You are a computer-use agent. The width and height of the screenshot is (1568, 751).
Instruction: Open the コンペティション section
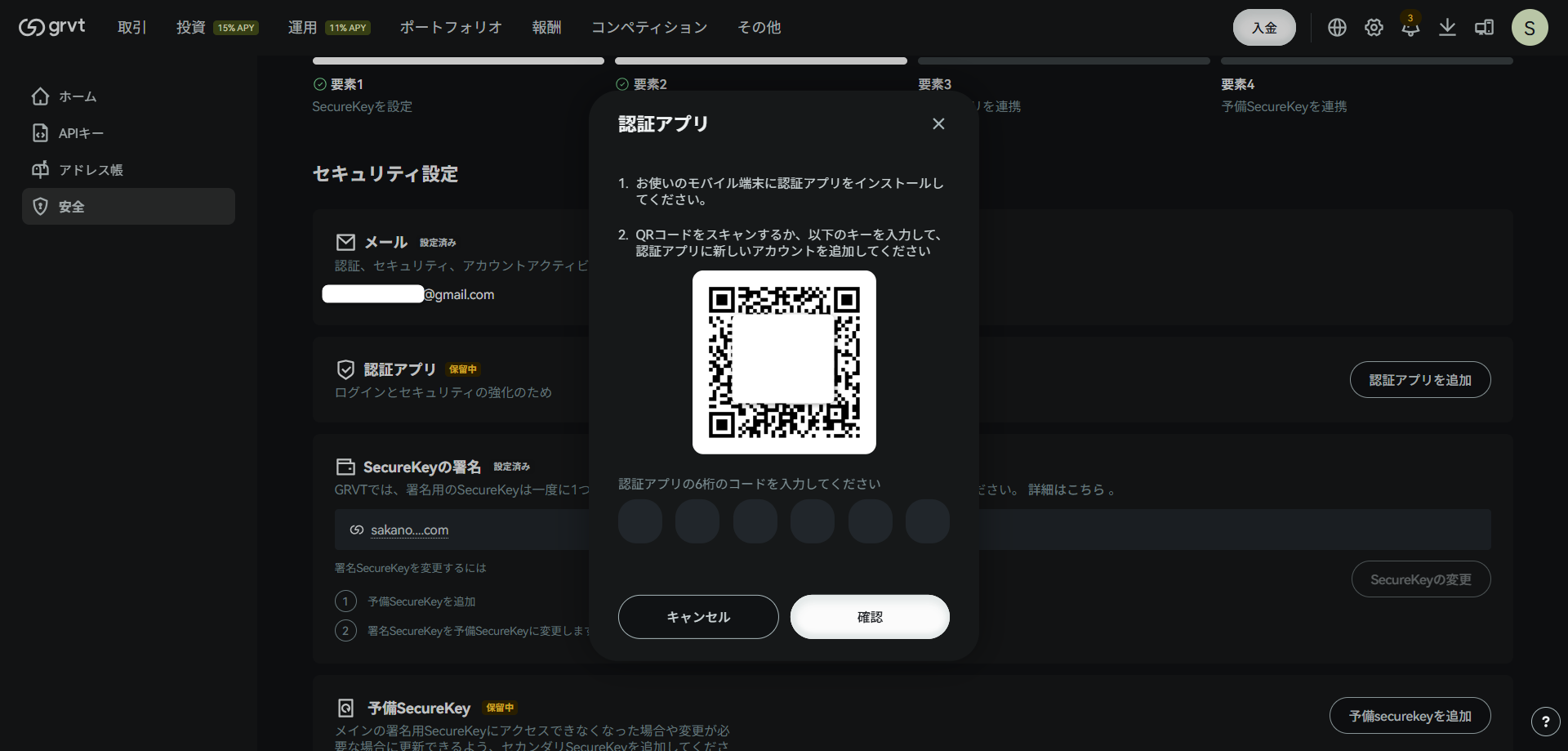pyautogui.click(x=649, y=27)
